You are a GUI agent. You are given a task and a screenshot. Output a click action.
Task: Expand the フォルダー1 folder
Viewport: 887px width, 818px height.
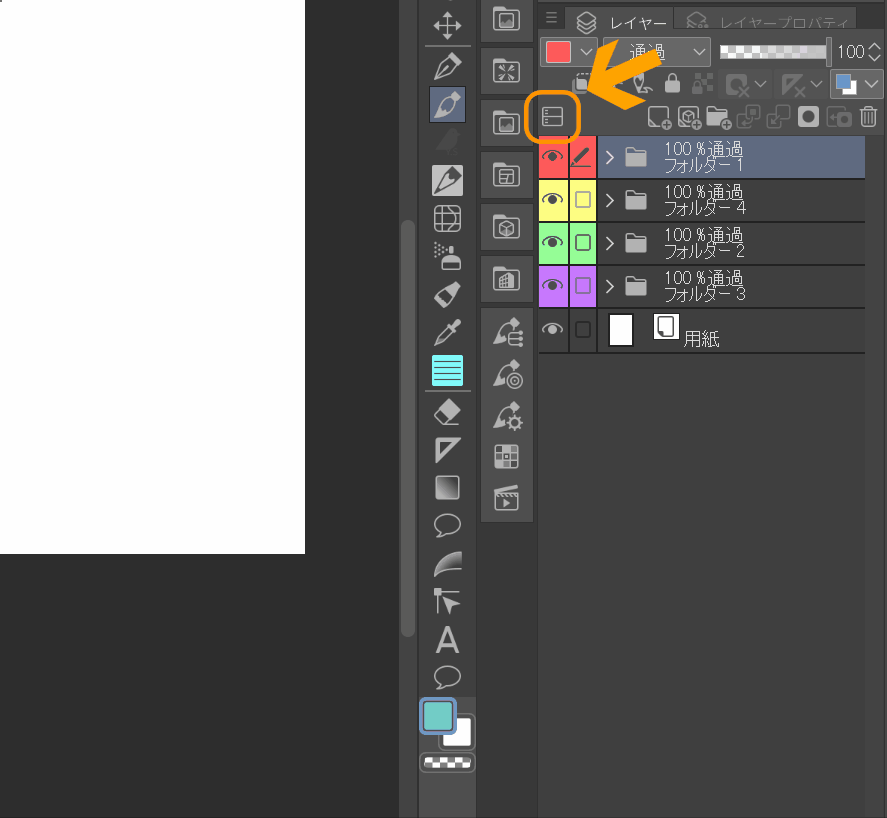pos(610,157)
